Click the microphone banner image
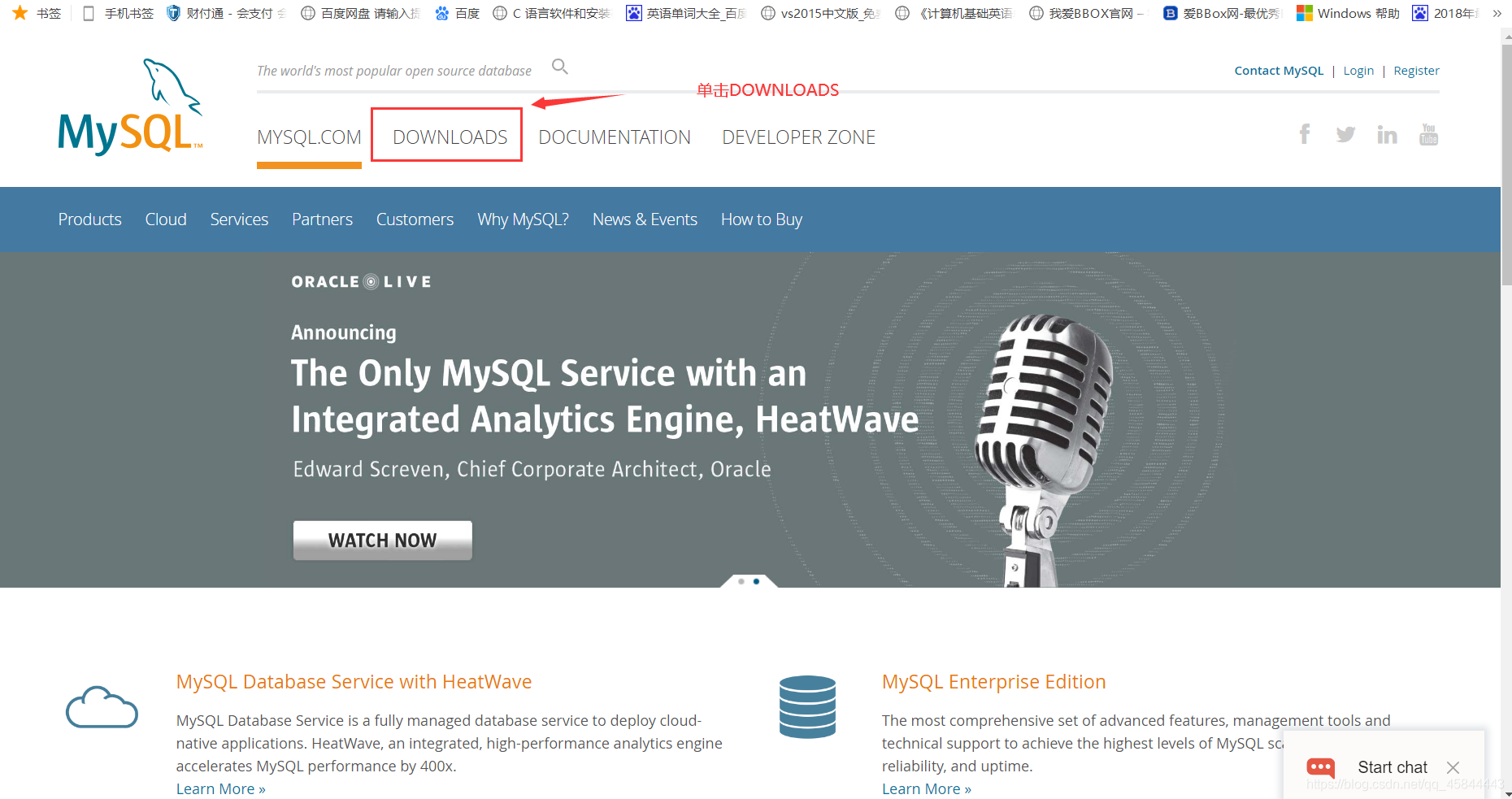This screenshot has width=1512, height=799. [1042, 449]
